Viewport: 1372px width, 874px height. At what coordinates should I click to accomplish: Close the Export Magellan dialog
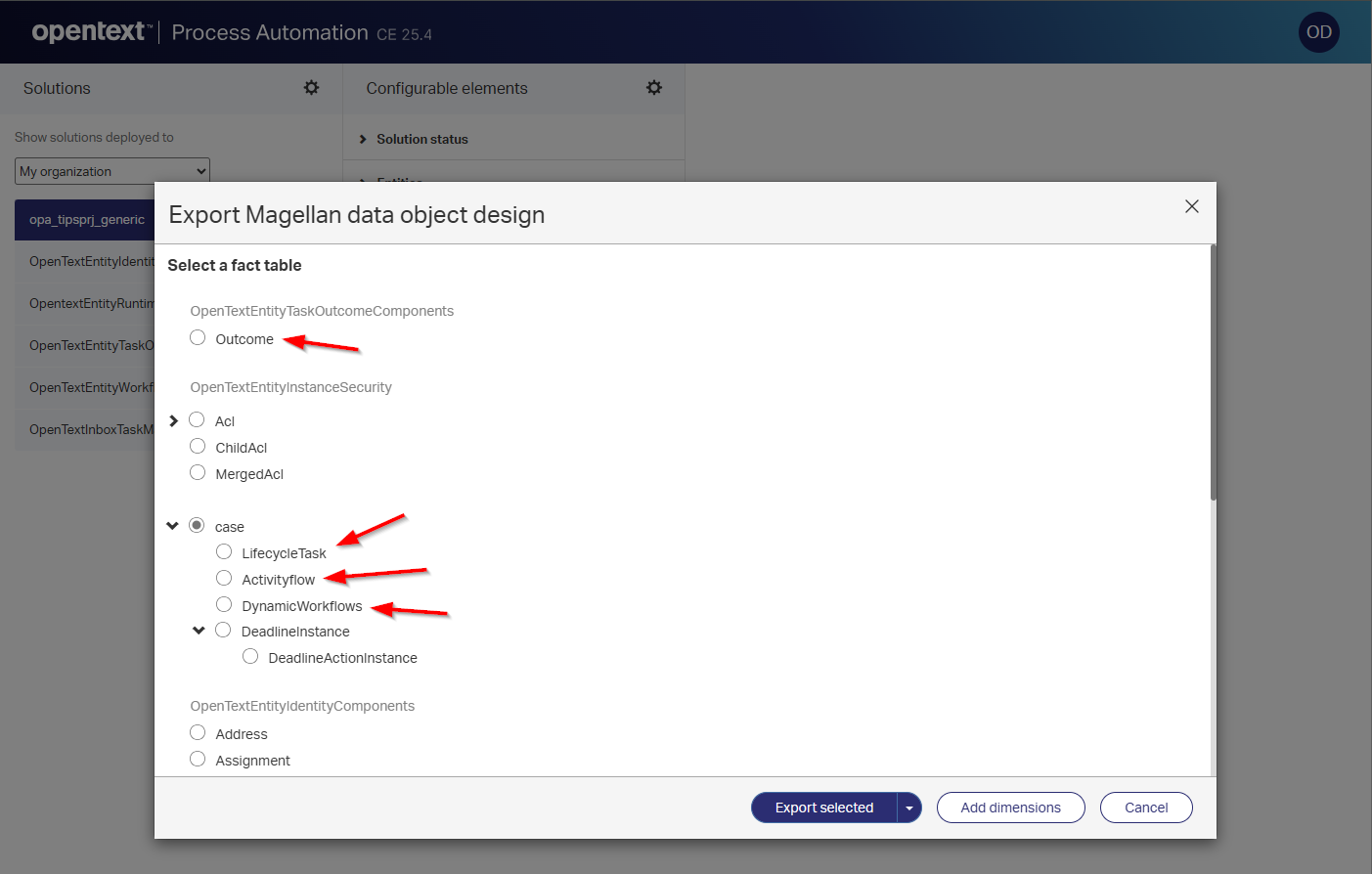coord(1191,206)
